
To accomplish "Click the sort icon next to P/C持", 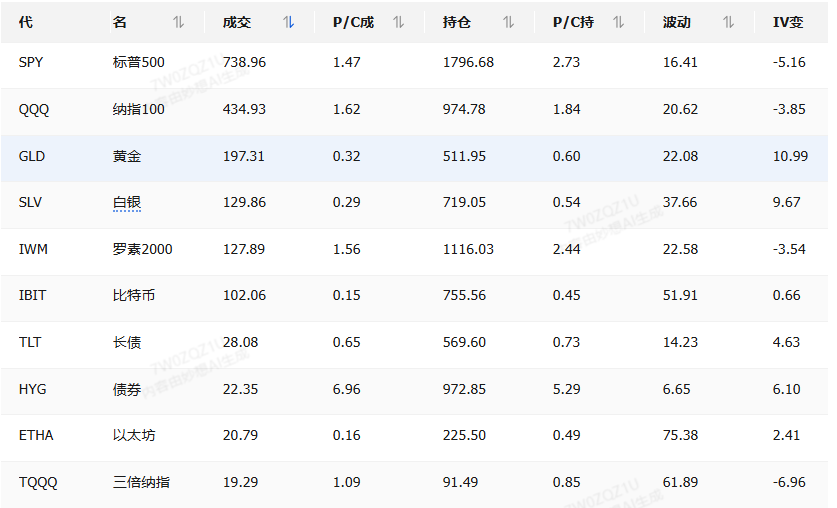I will click(619, 22).
